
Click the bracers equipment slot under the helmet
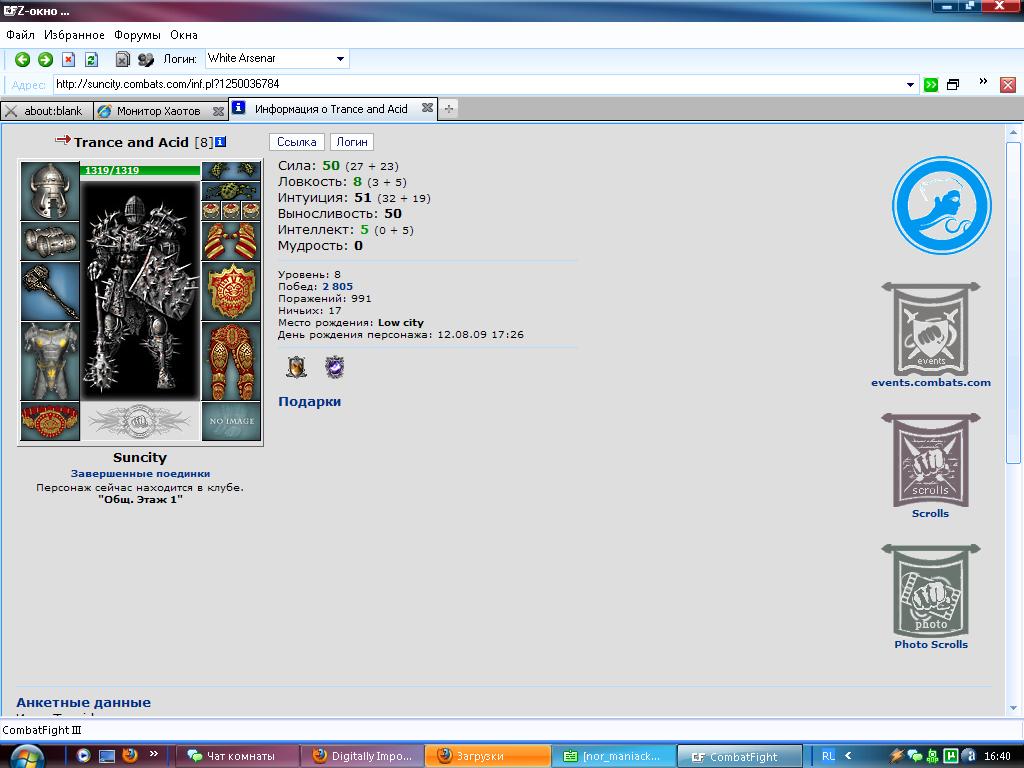(50, 241)
